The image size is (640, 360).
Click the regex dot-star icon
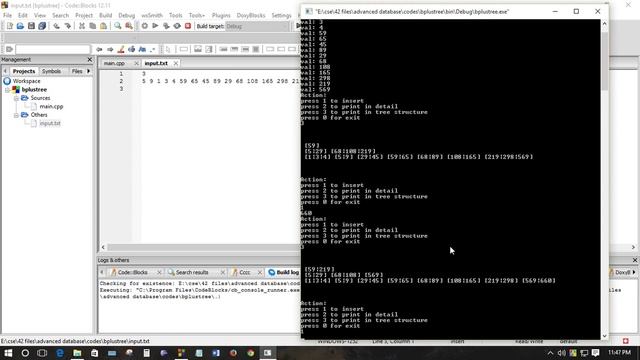pos(153,49)
